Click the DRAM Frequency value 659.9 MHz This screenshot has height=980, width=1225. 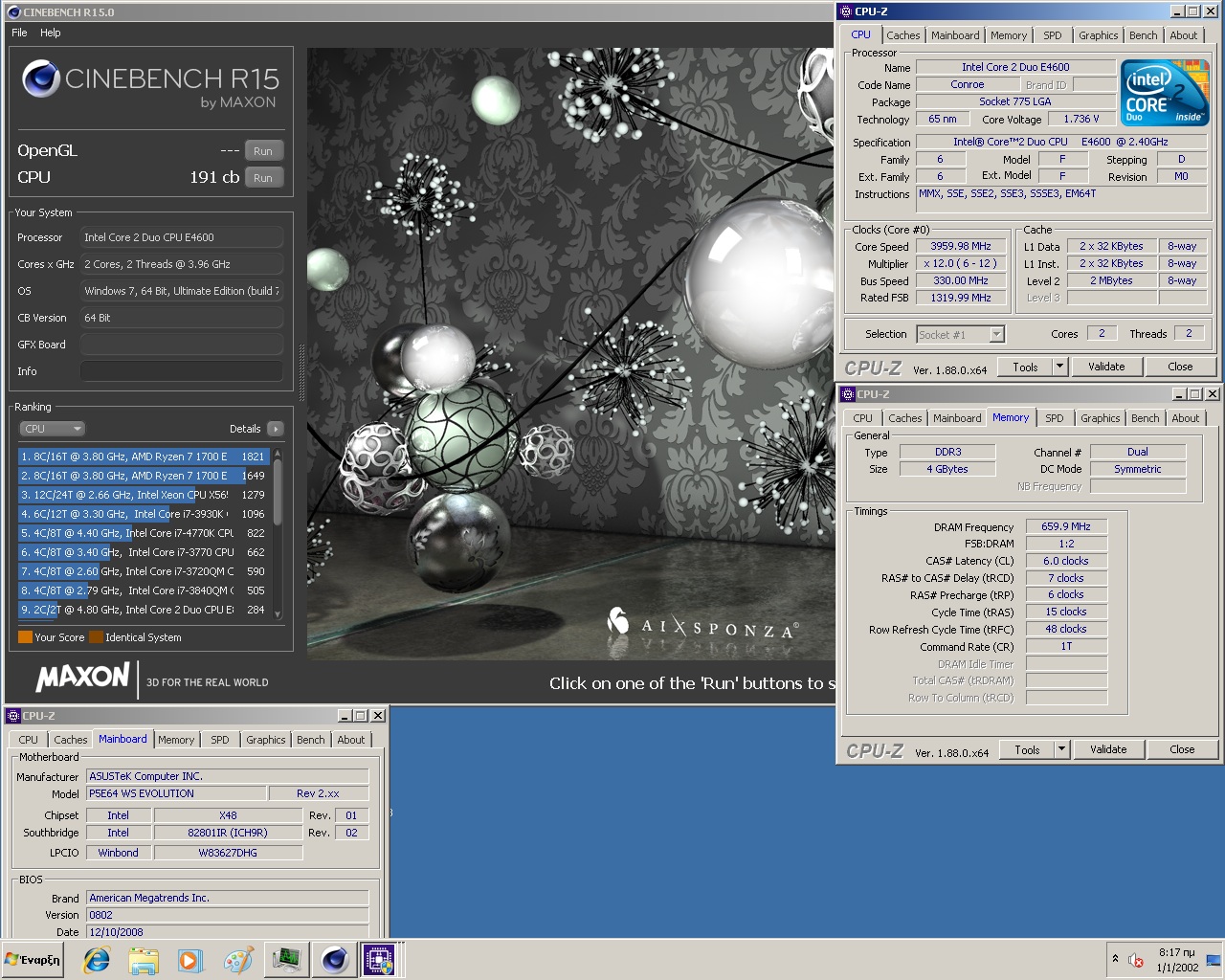1066,526
